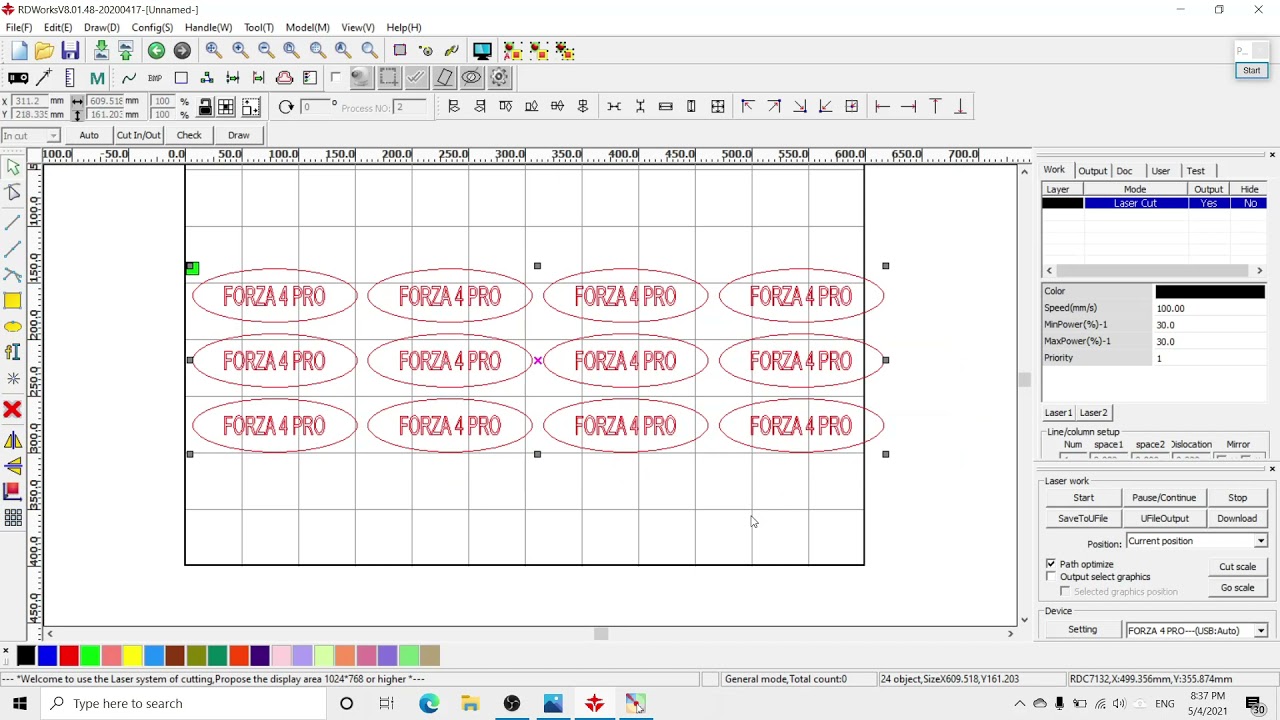Click the Zoom in magnifier icon
Screen dimensions: 1280x720
point(240,50)
